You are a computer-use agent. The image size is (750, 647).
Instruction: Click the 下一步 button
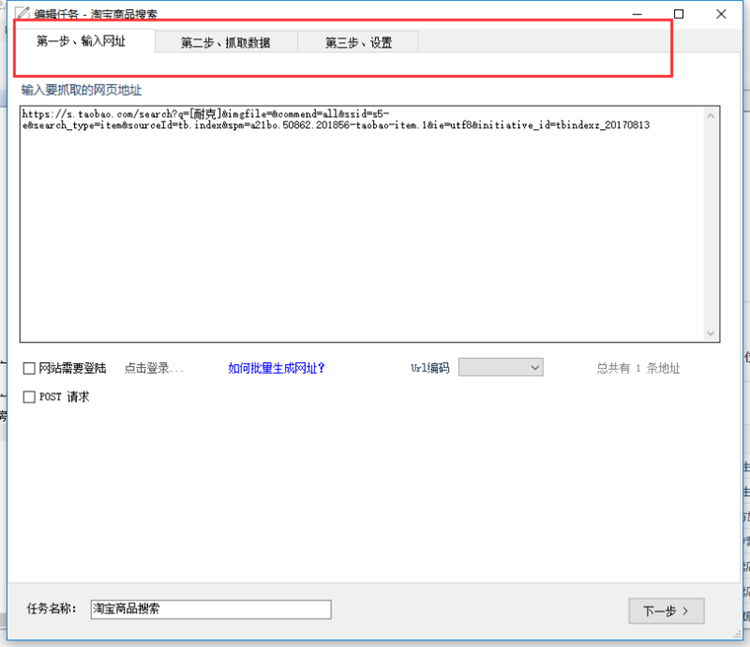[666, 611]
